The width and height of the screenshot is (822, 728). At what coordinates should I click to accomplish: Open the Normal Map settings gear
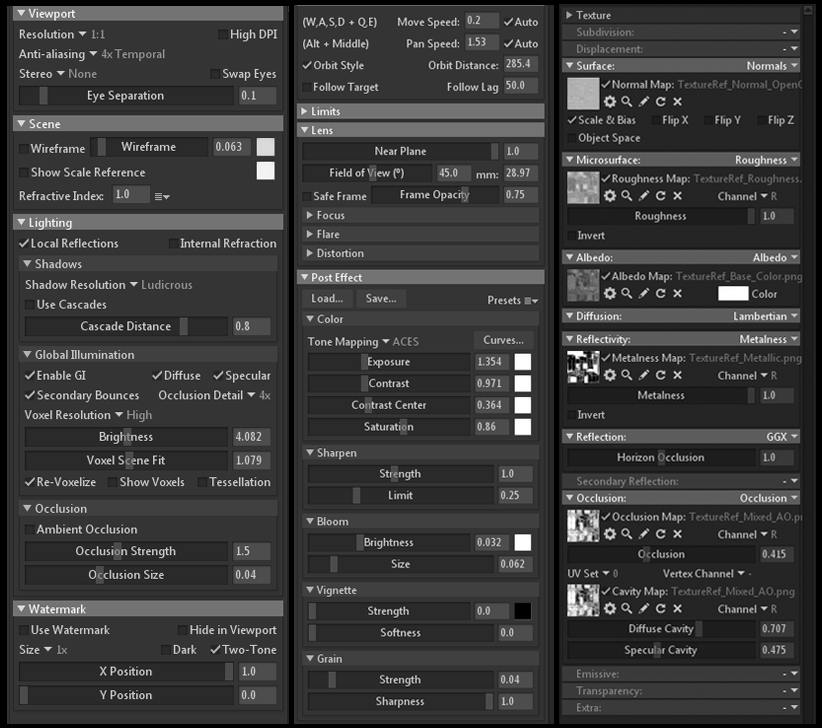coord(609,102)
